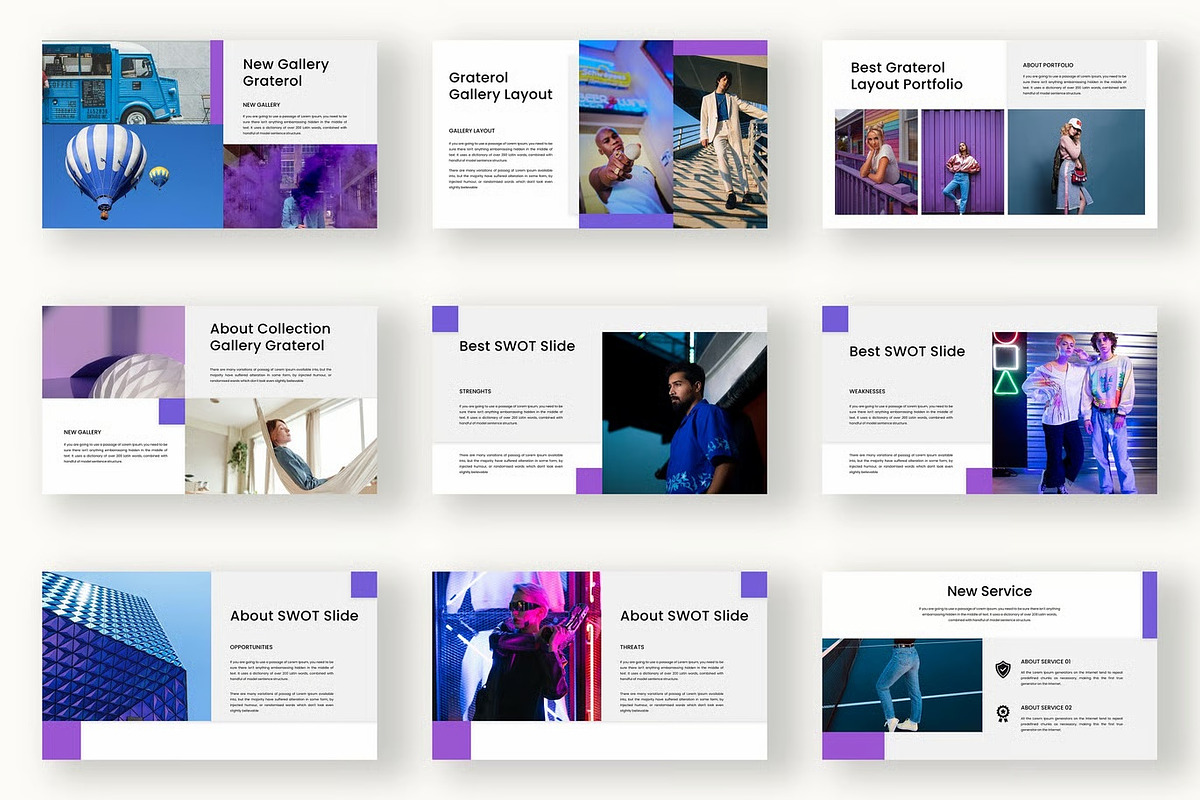Viewport: 1200px width, 800px height.
Task: Click "About SWOT Slide" title above OPPORTUNITIES
Action: [294, 616]
